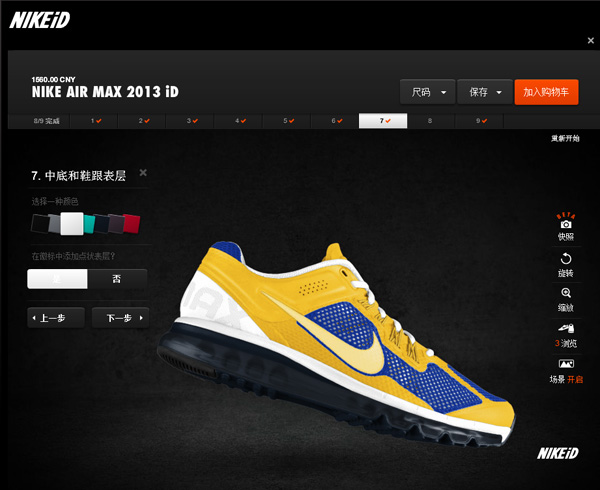Choose the dark plum color swatch
This screenshot has width=600, height=490.
(x=116, y=224)
